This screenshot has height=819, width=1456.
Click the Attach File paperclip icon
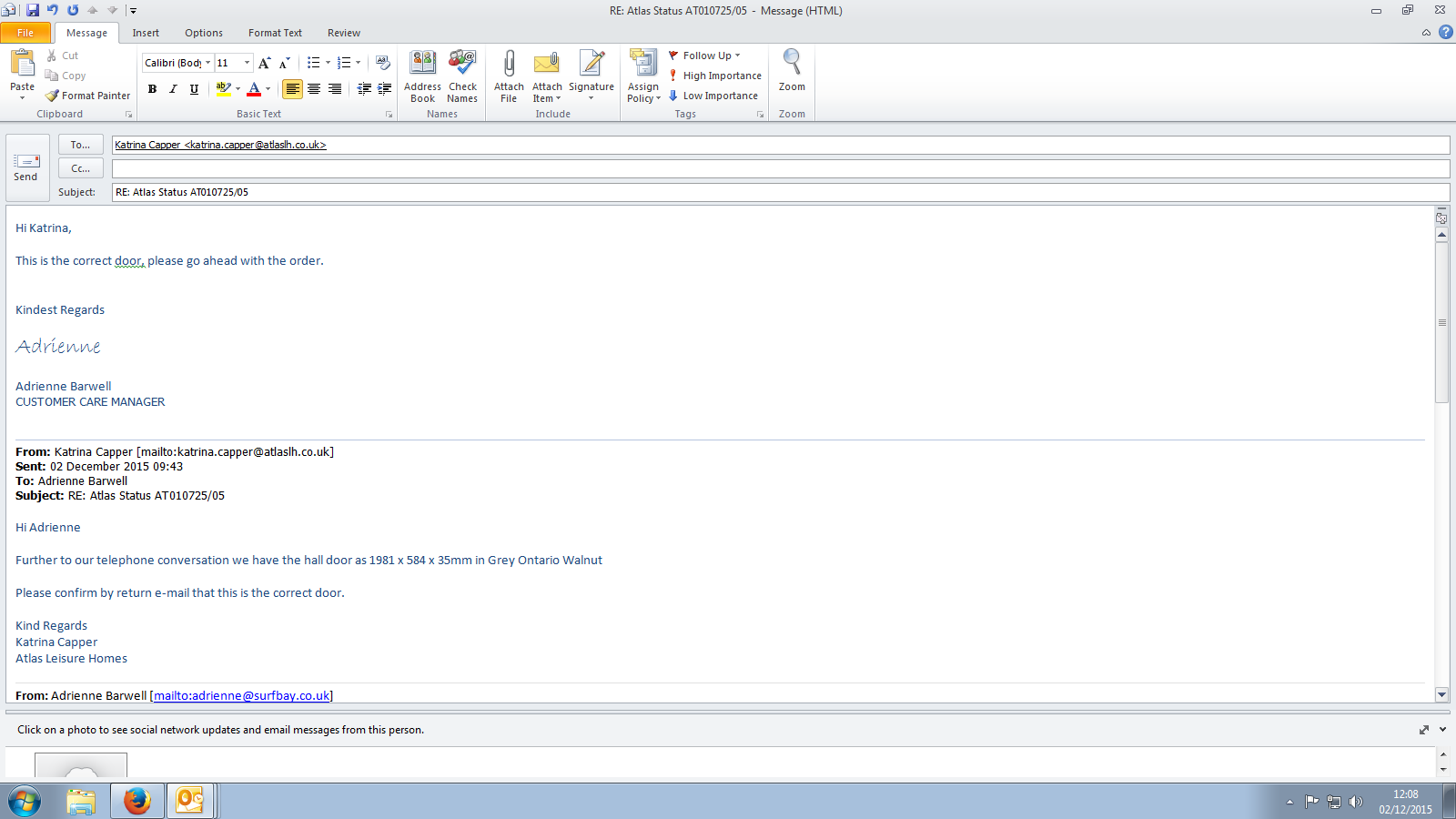tap(509, 64)
